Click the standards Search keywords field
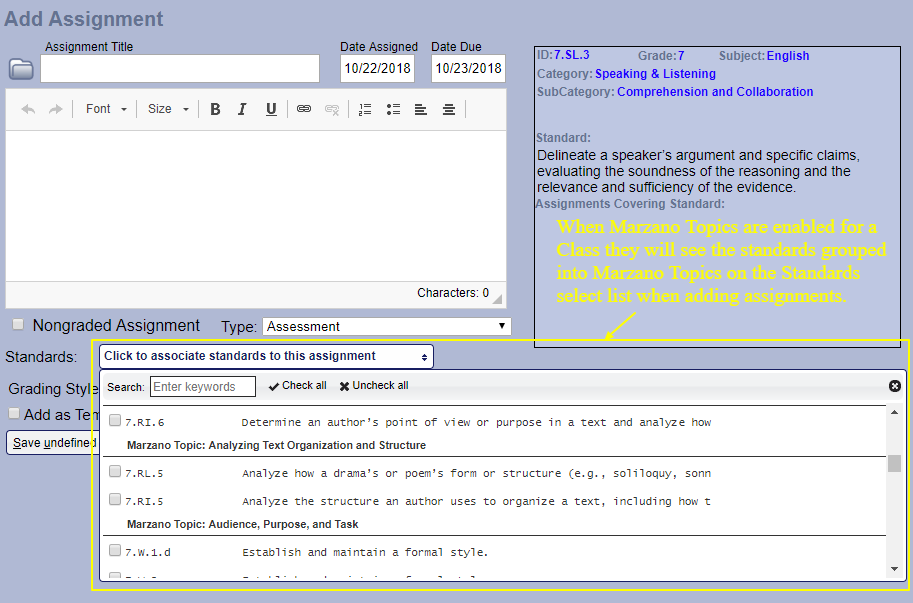 pyautogui.click(x=203, y=386)
